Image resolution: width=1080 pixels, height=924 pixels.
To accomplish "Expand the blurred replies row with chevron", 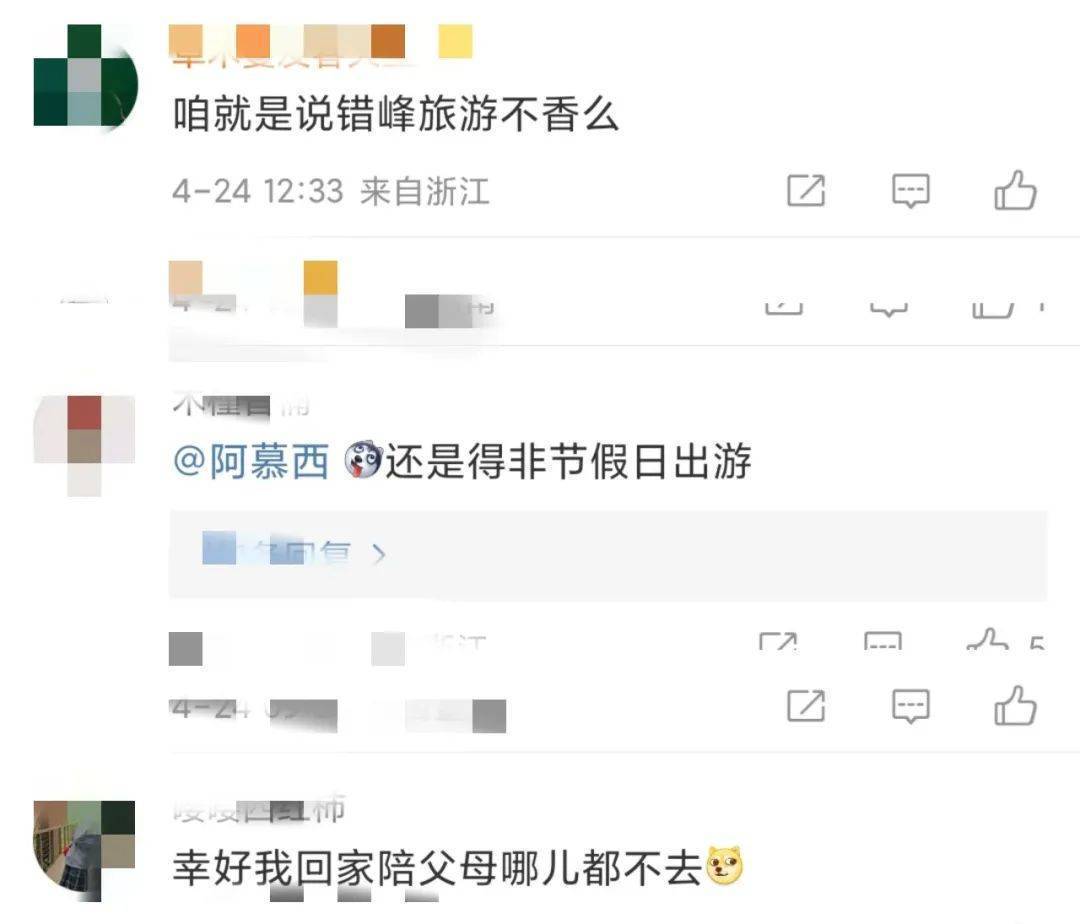I will tap(608, 554).
